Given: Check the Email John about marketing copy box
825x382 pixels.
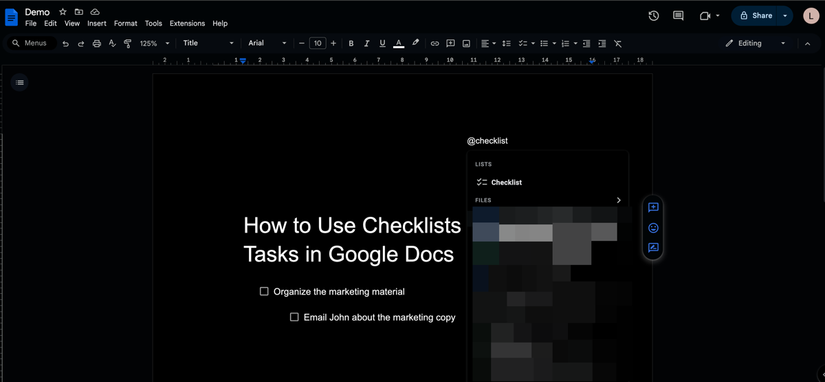Looking at the screenshot, I should click(x=294, y=317).
